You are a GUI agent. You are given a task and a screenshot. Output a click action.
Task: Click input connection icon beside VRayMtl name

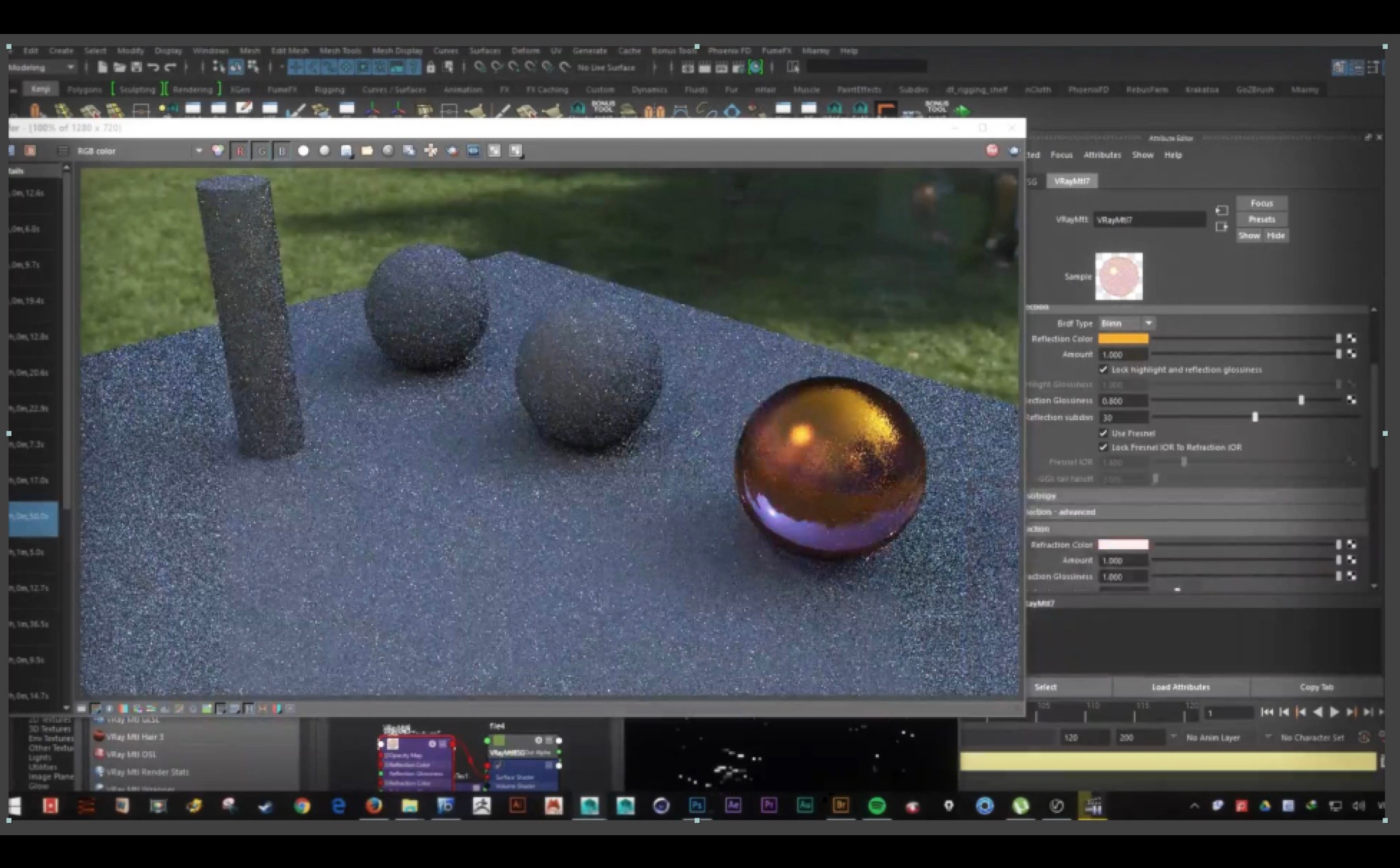pos(1222,210)
